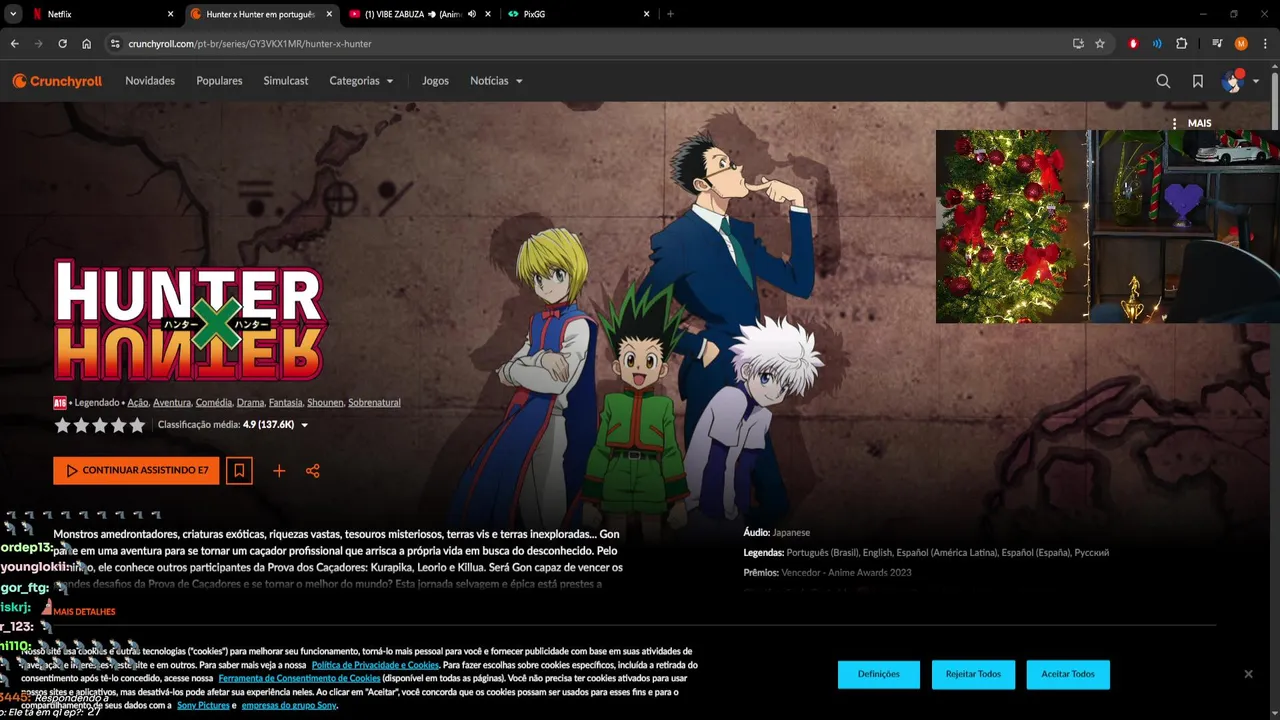1280x720 pixels.
Task: Open the Mais options menu
Action: [x=1191, y=123]
